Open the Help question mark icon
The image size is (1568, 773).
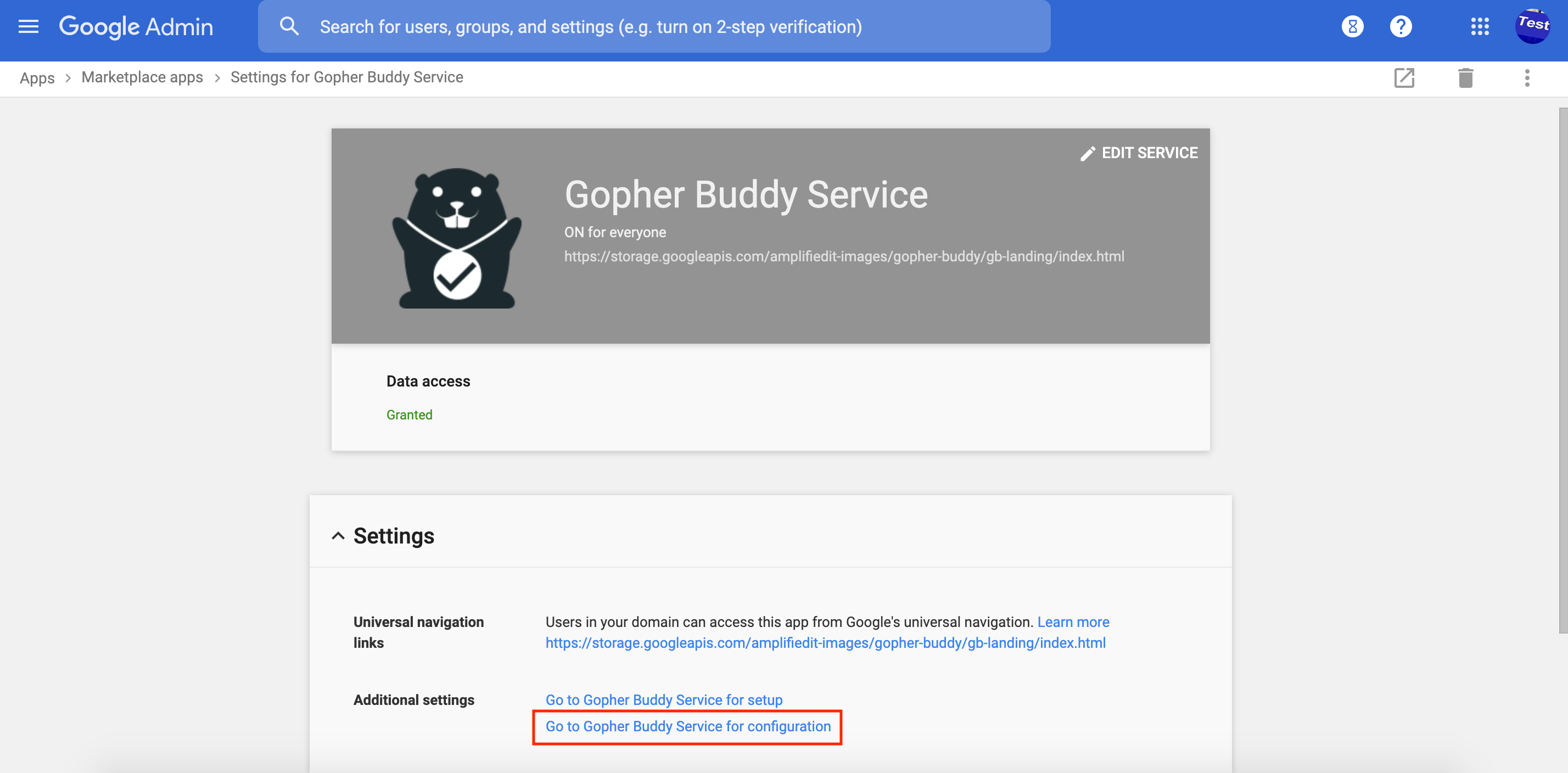click(x=1401, y=27)
